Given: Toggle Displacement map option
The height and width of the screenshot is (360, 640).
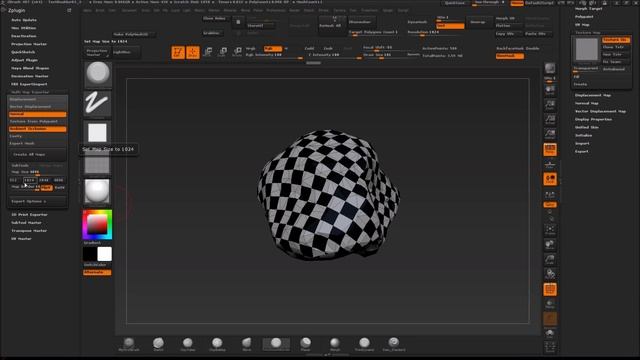Looking at the screenshot, I should tap(37, 100).
